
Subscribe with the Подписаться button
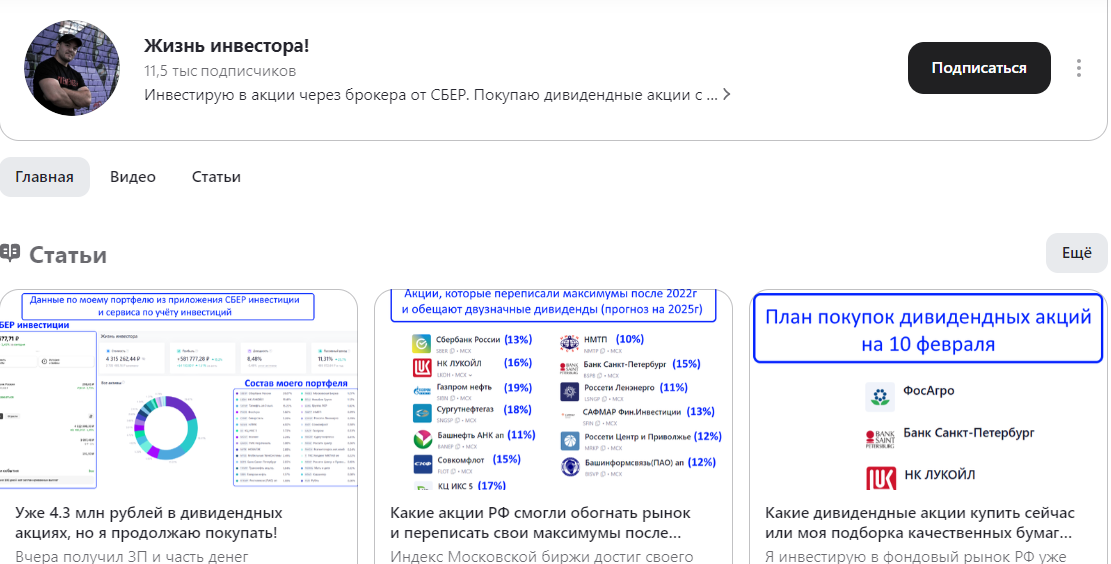tap(979, 68)
